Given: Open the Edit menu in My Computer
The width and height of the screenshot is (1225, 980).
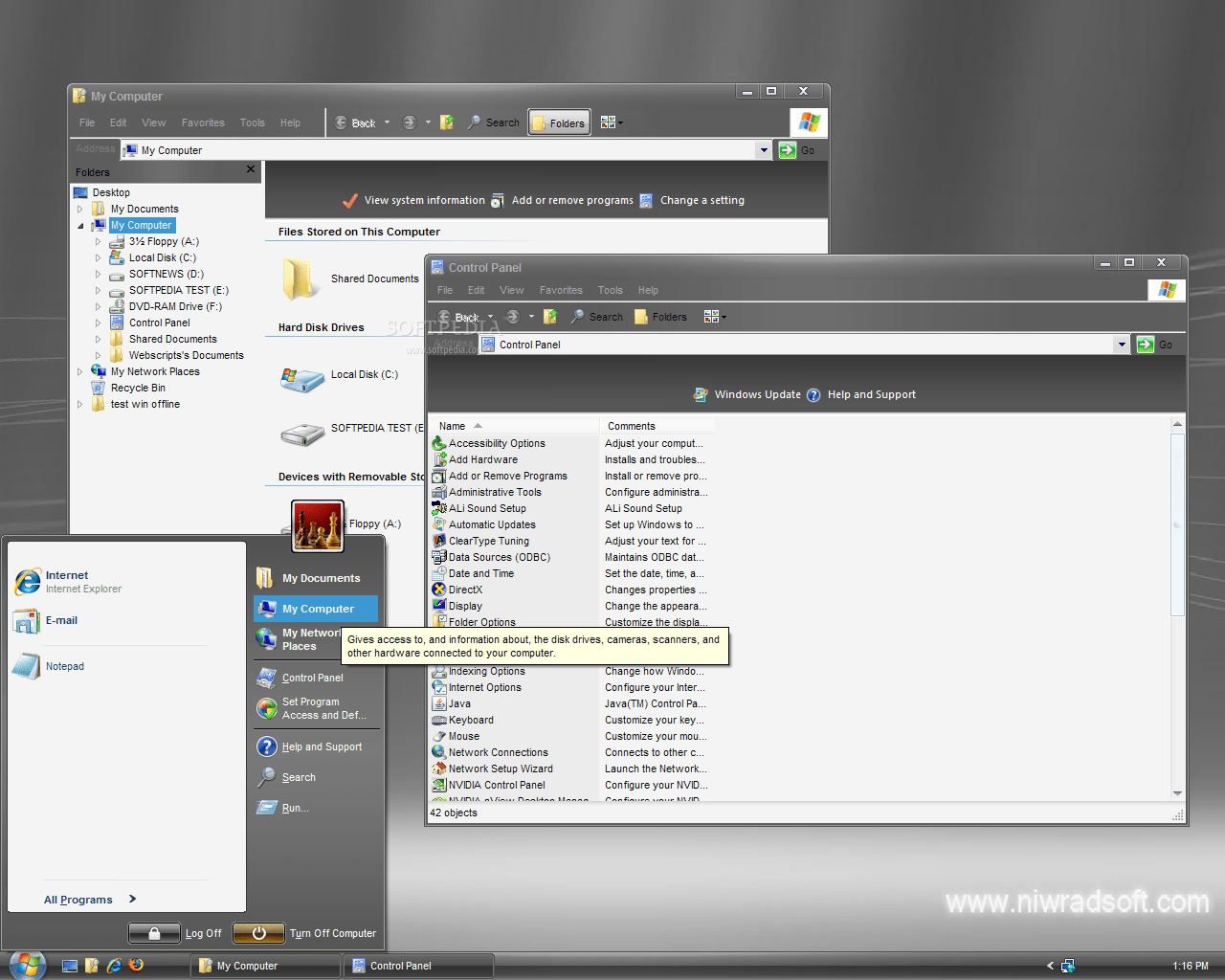Looking at the screenshot, I should [x=118, y=122].
